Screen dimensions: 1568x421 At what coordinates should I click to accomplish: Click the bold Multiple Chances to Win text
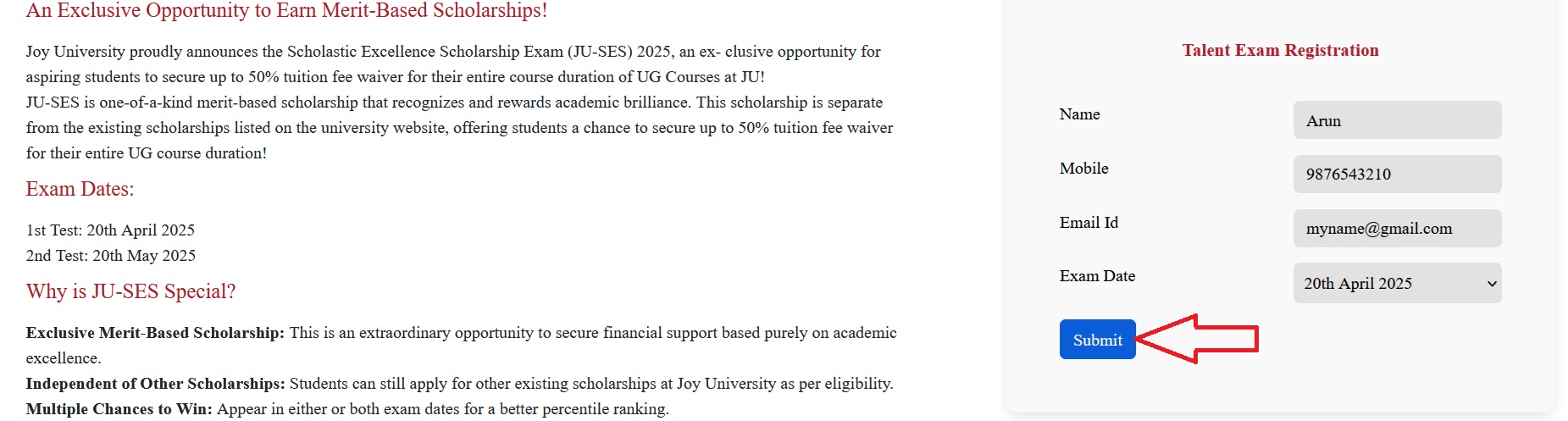coord(119,409)
